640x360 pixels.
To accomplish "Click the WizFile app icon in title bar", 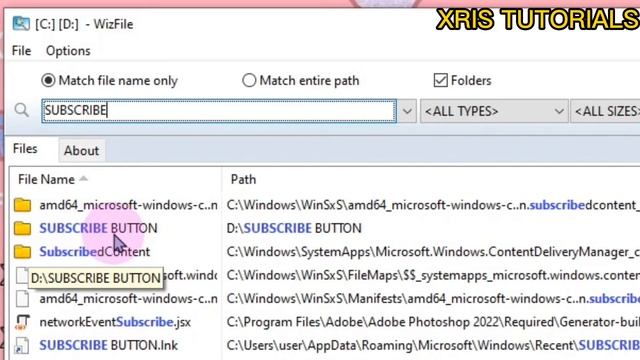I will (x=21, y=24).
